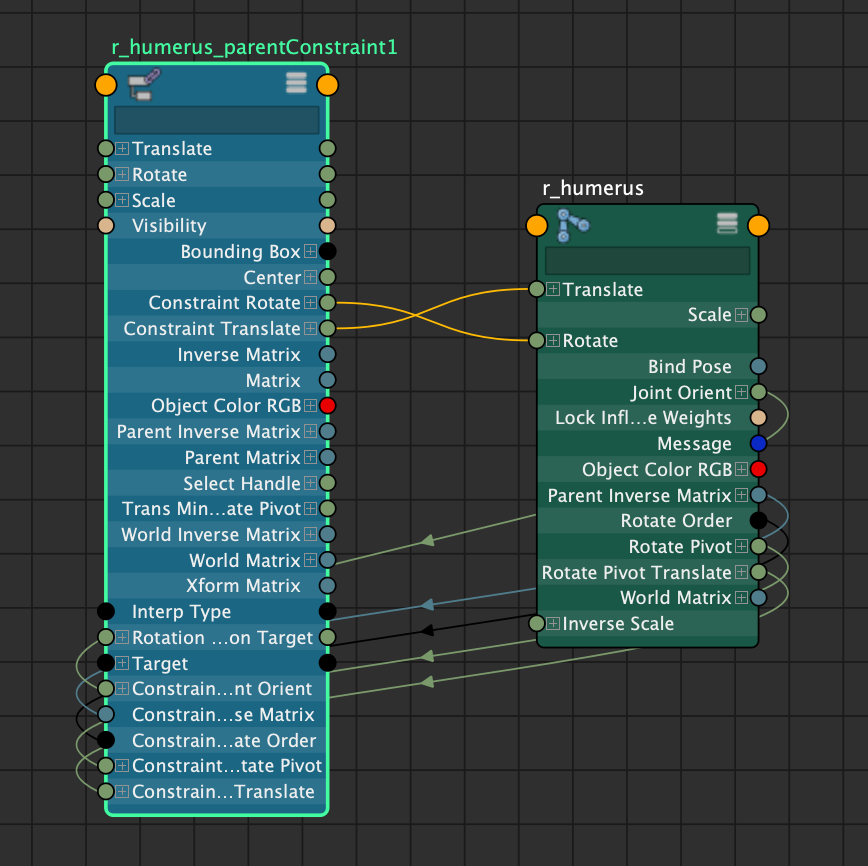Expand Constraint Translate attribute
The height and width of the screenshot is (866, 868).
[311, 328]
